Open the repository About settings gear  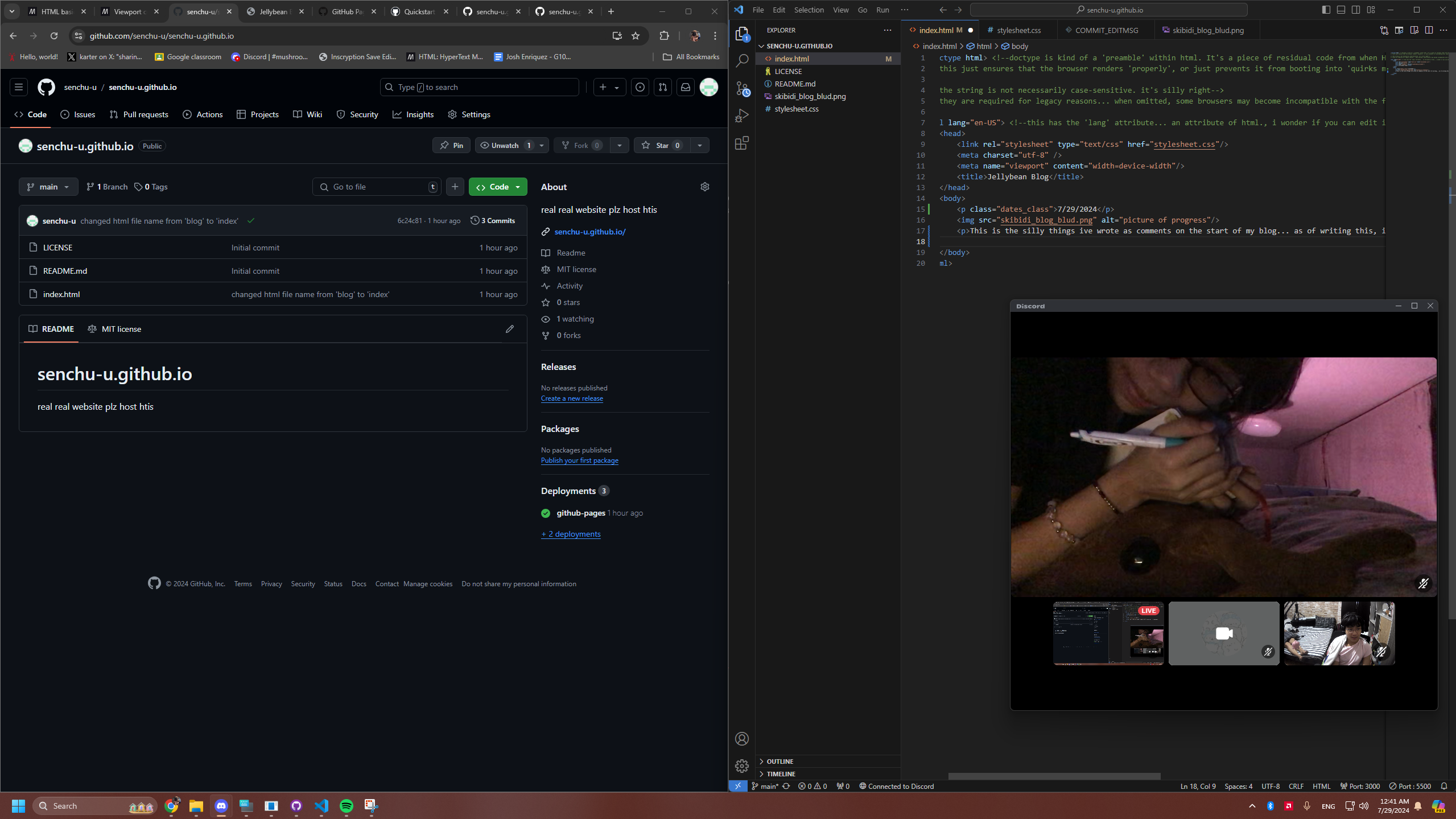click(x=704, y=187)
